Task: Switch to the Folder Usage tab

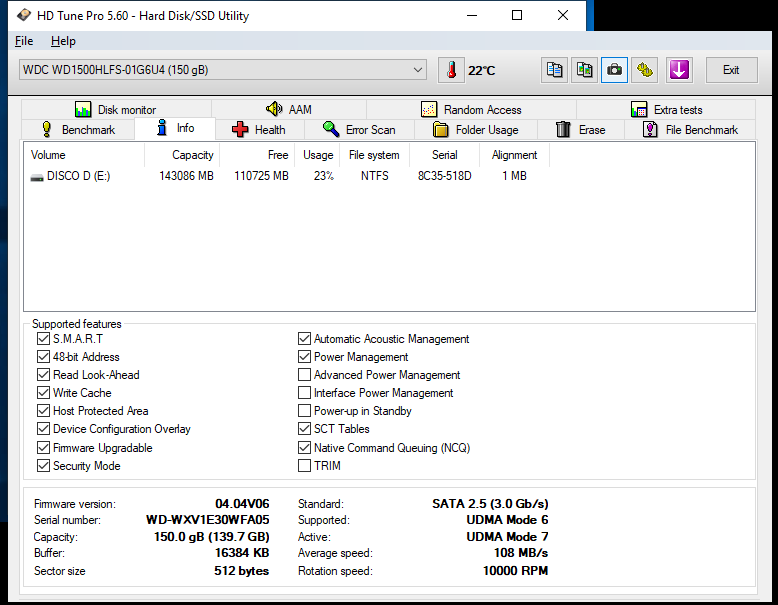Action: [x=476, y=130]
